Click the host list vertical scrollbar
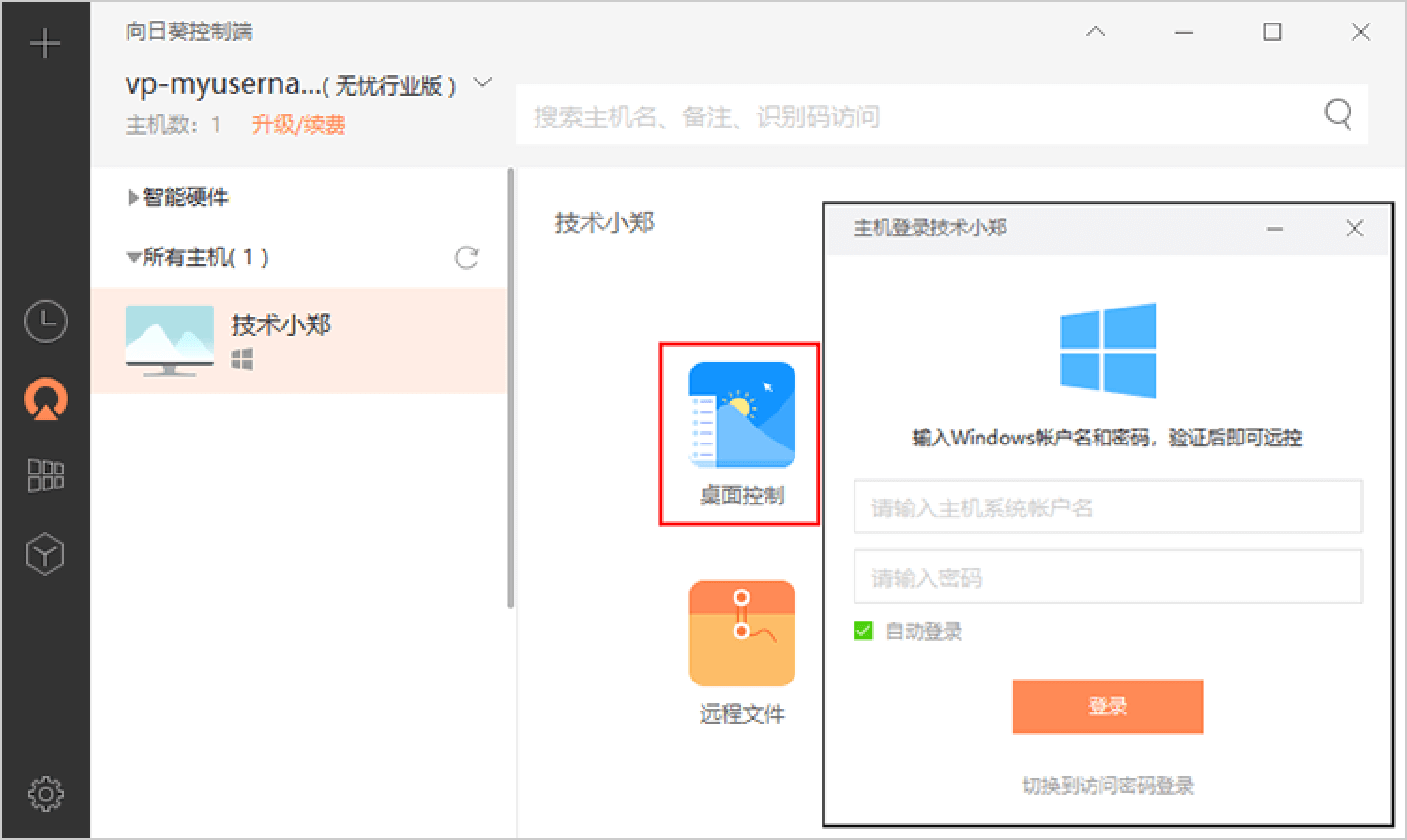 tap(510, 389)
